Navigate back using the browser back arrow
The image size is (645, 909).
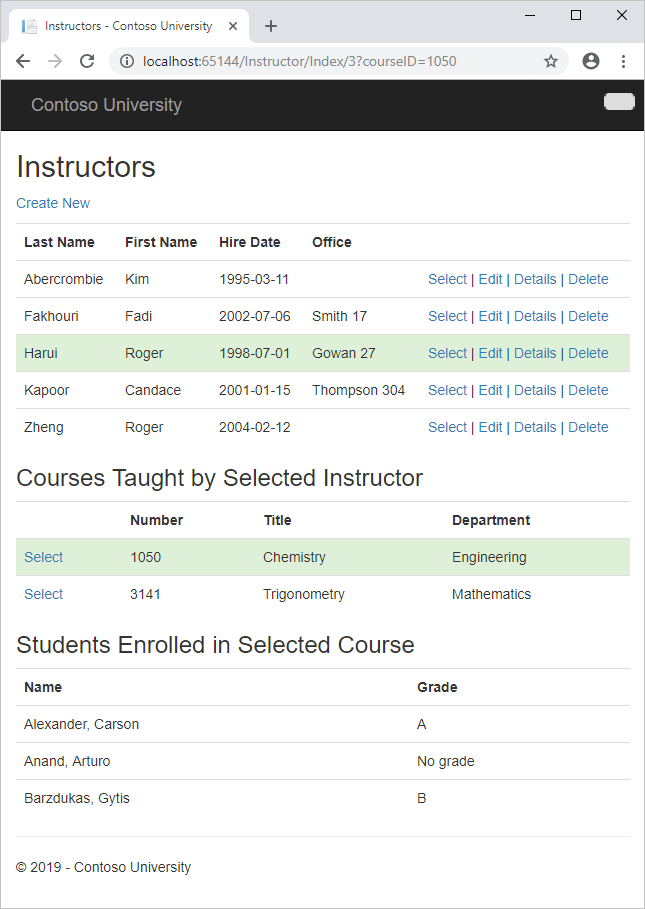coord(23,61)
